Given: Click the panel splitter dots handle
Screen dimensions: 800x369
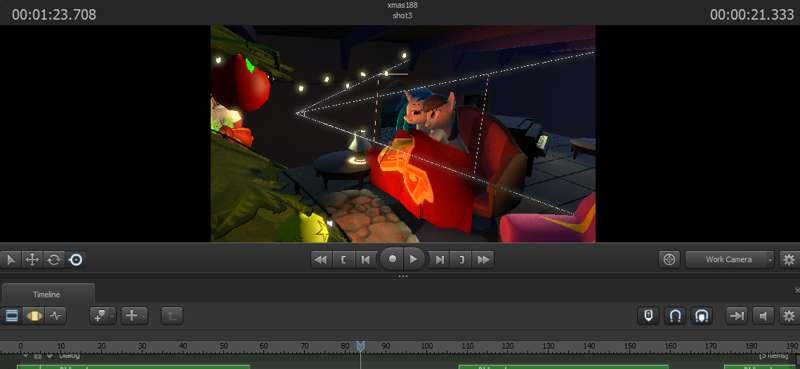Looking at the screenshot, I should point(403,276).
